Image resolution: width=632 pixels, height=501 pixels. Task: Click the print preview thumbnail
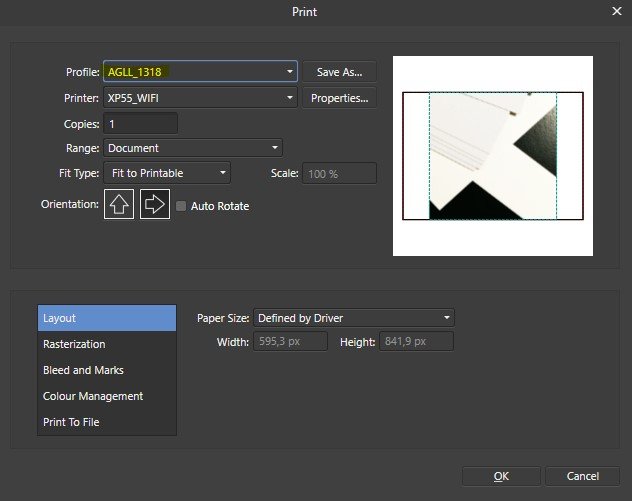coord(493,156)
